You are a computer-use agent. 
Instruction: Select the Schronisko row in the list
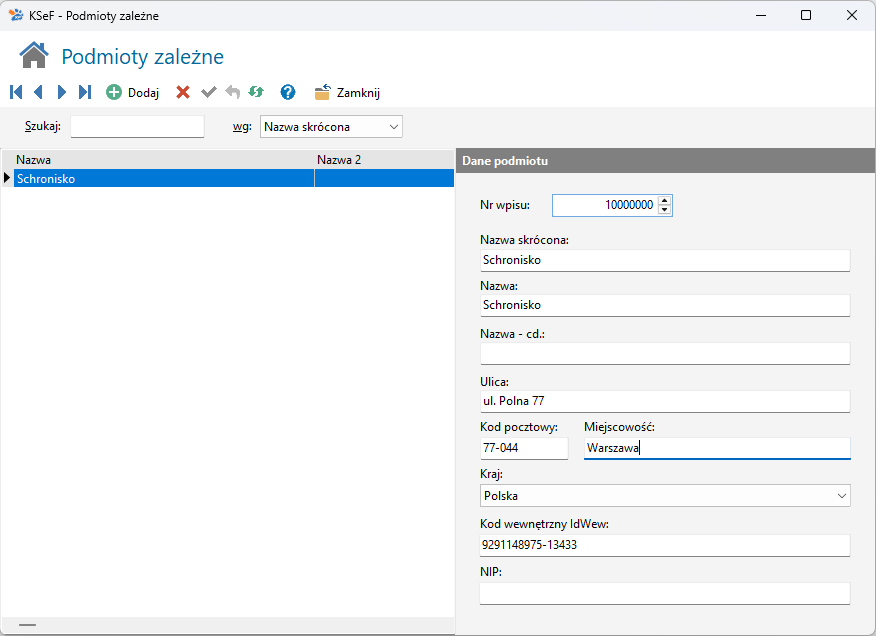coord(160,179)
